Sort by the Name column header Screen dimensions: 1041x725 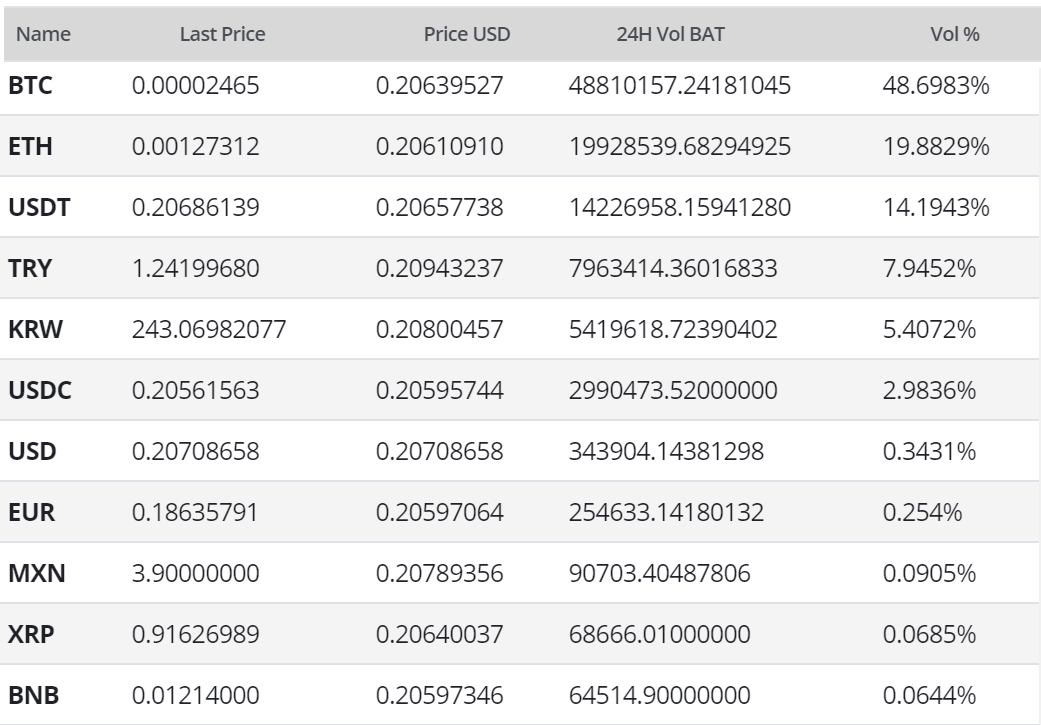(43, 34)
